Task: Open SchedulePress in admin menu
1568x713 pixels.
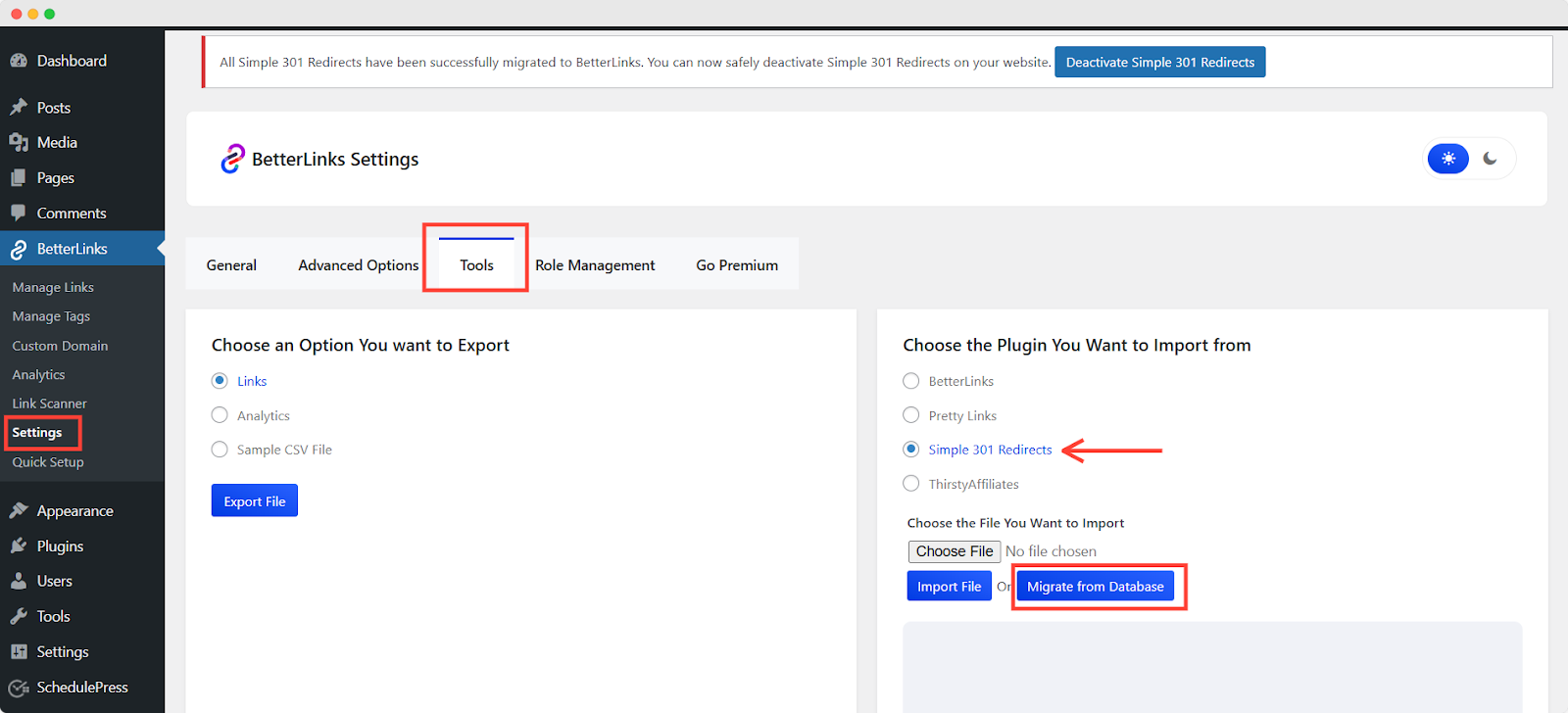Action: 82,688
